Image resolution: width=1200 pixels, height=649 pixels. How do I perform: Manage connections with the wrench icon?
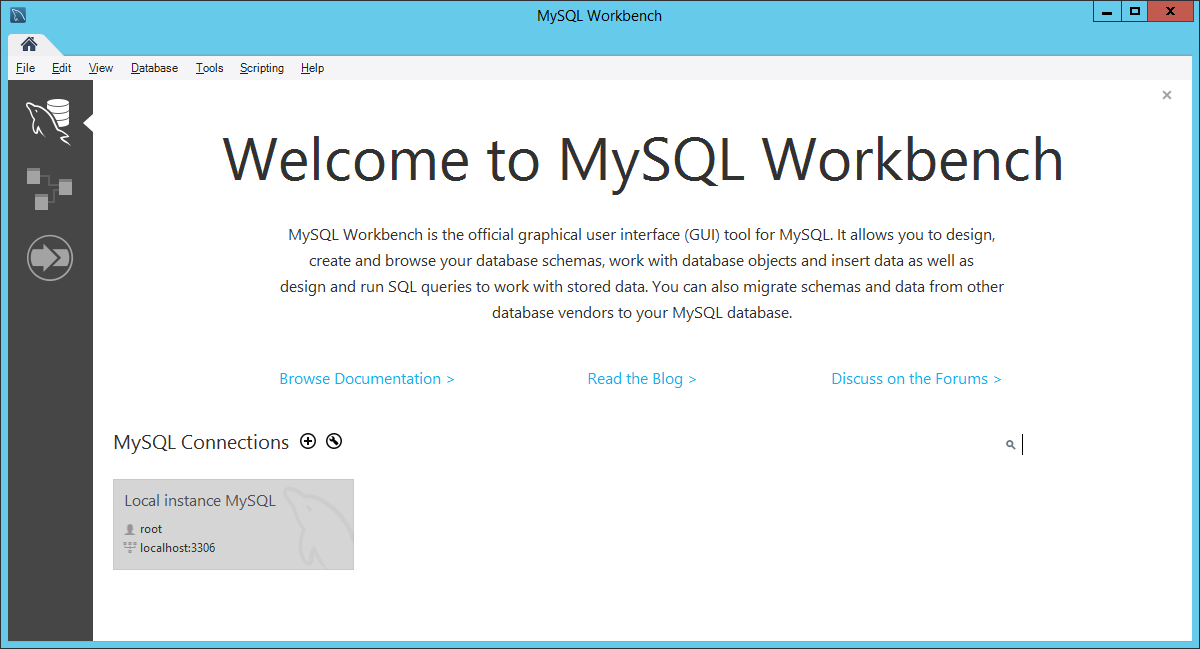[x=334, y=441]
